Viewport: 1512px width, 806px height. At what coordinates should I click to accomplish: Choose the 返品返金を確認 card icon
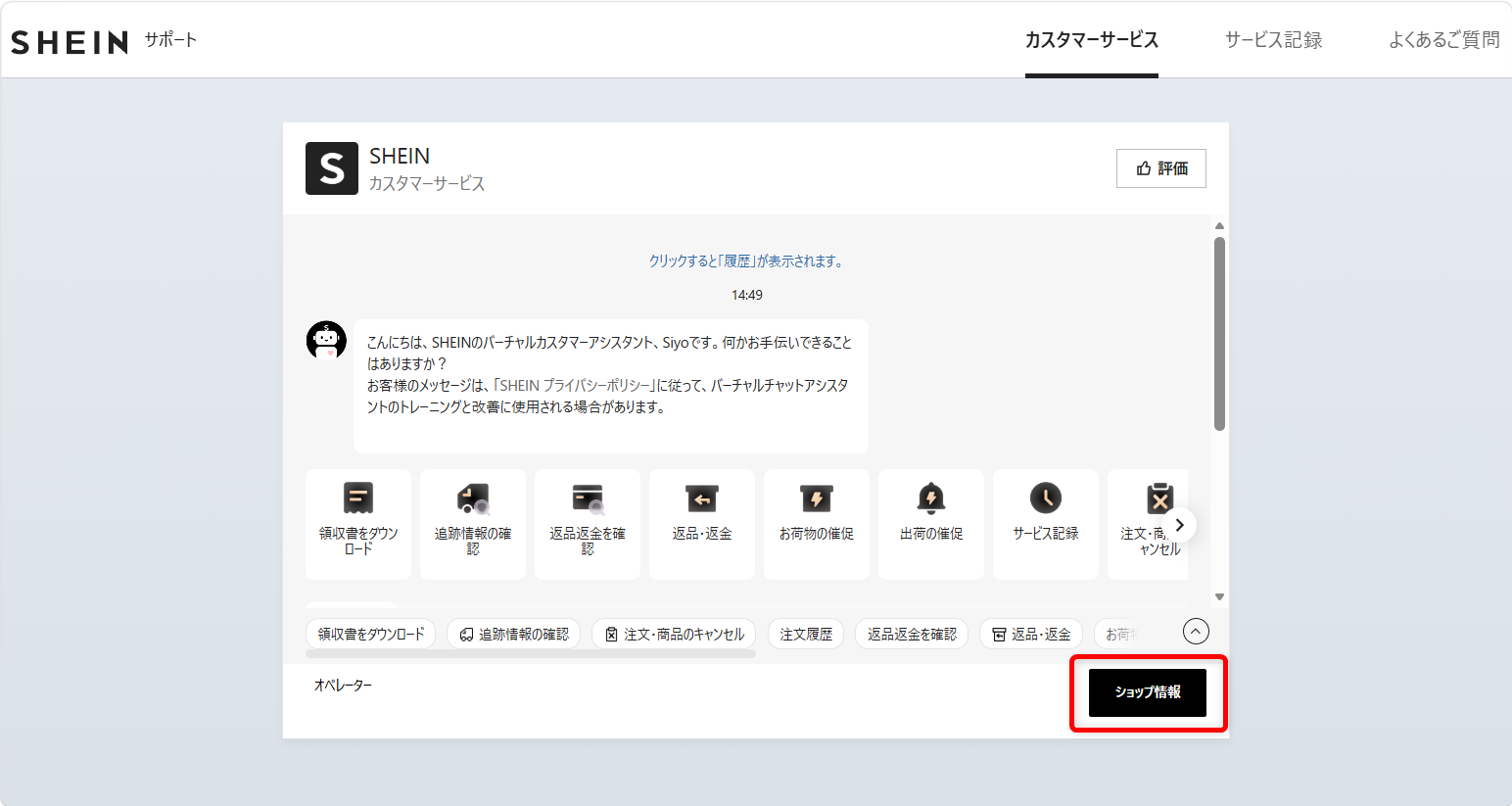[x=588, y=498]
